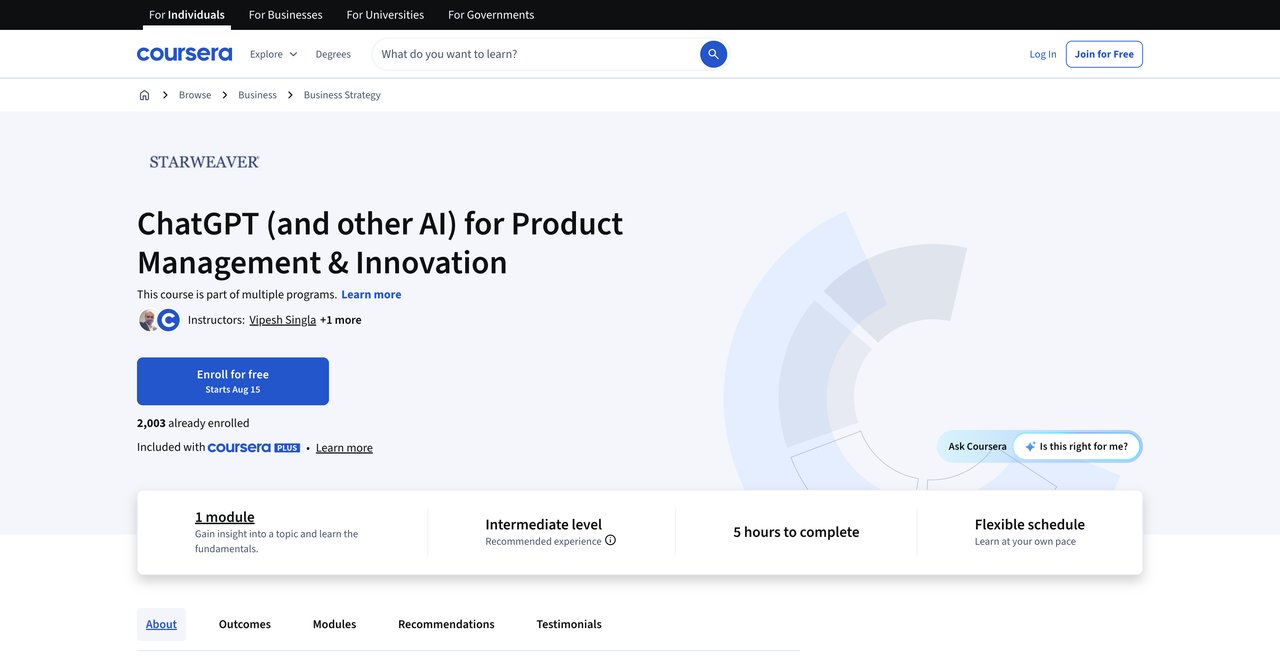Select the Recommendations section tab

click(446, 624)
